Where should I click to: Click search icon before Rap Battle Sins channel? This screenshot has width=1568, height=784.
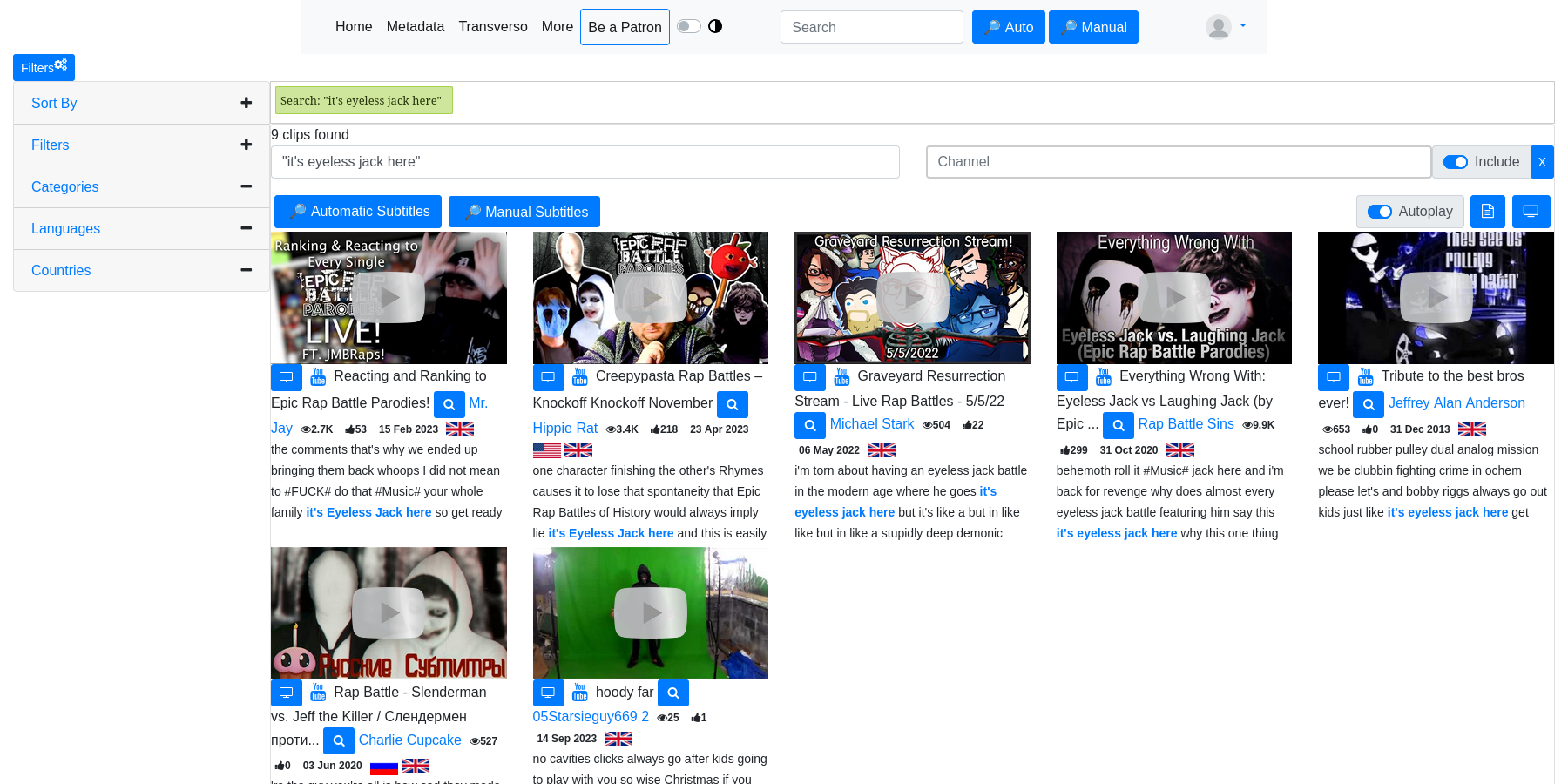pyautogui.click(x=1118, y=425)
